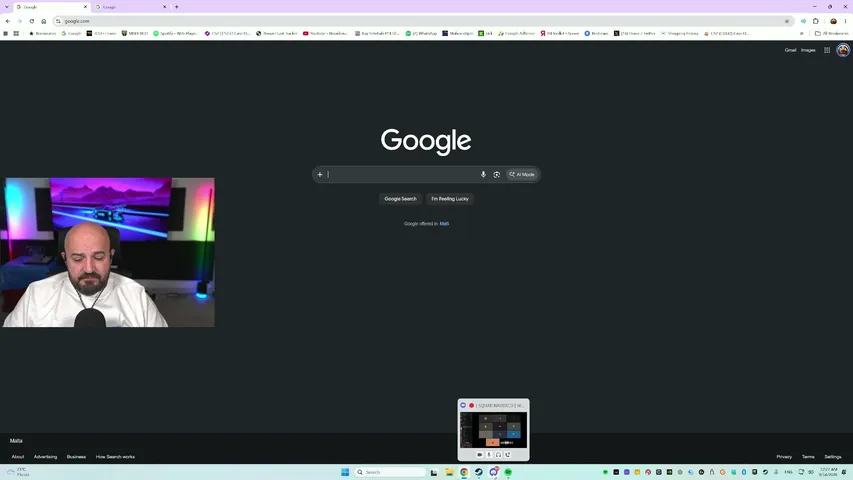Open the Gmail link

(790, 50)
